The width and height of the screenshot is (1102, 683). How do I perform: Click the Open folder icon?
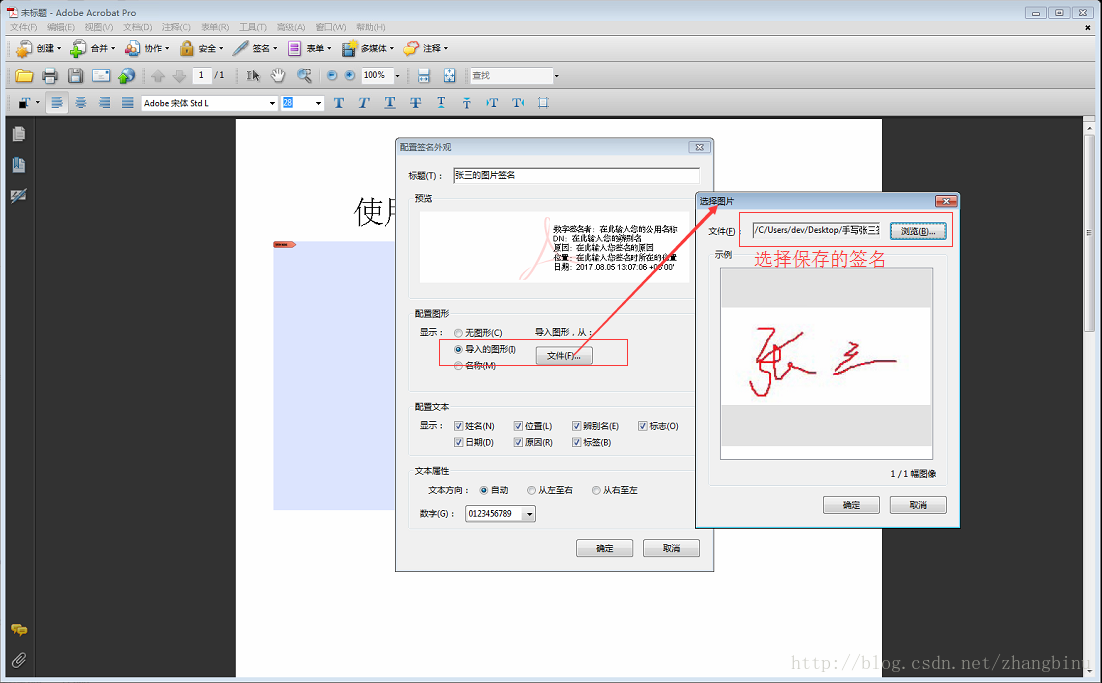(24, 75)
